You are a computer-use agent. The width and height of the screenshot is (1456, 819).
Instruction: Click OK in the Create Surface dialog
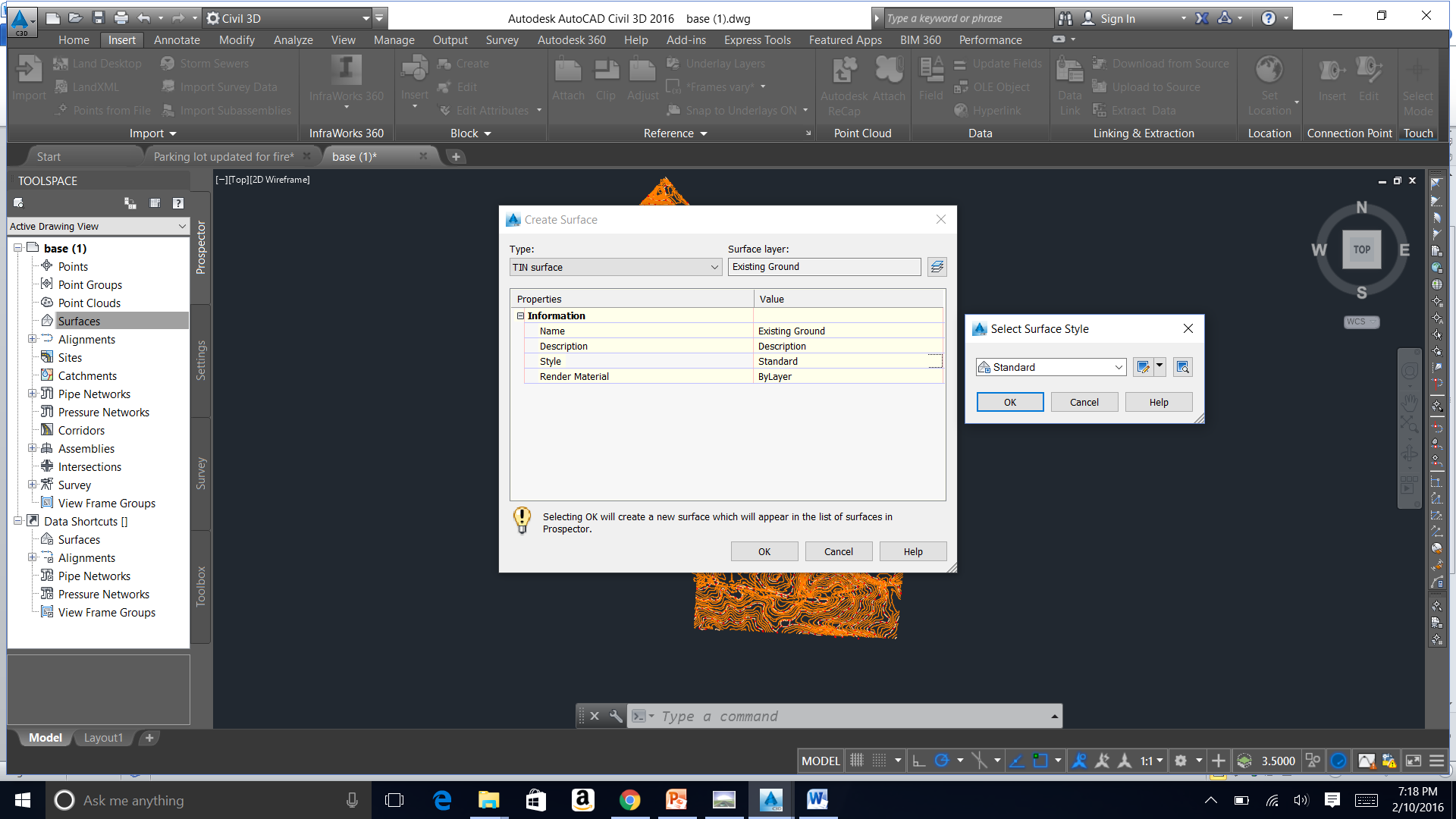764,551
